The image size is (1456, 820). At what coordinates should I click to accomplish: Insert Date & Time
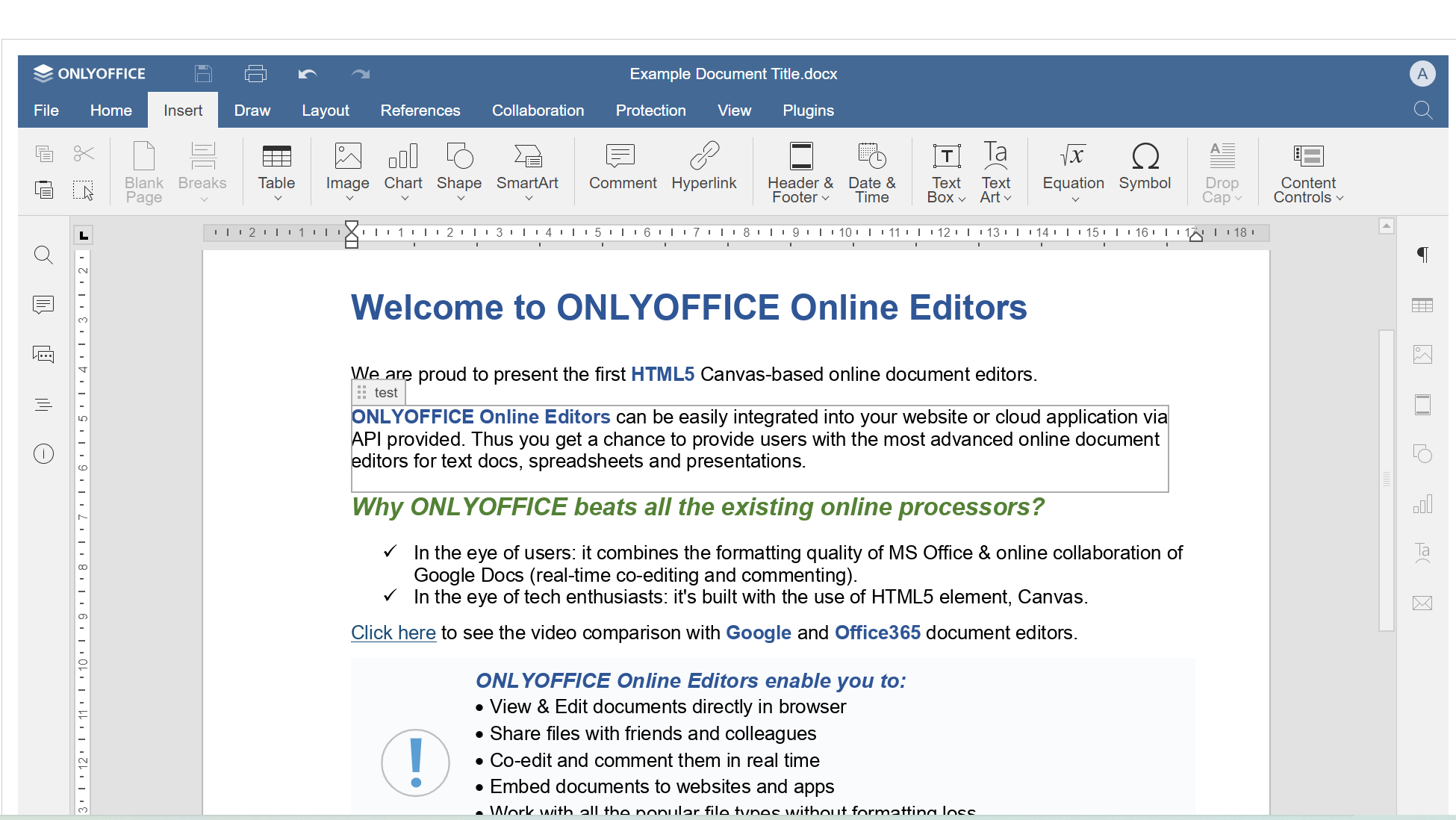click(x=871, y=173)
